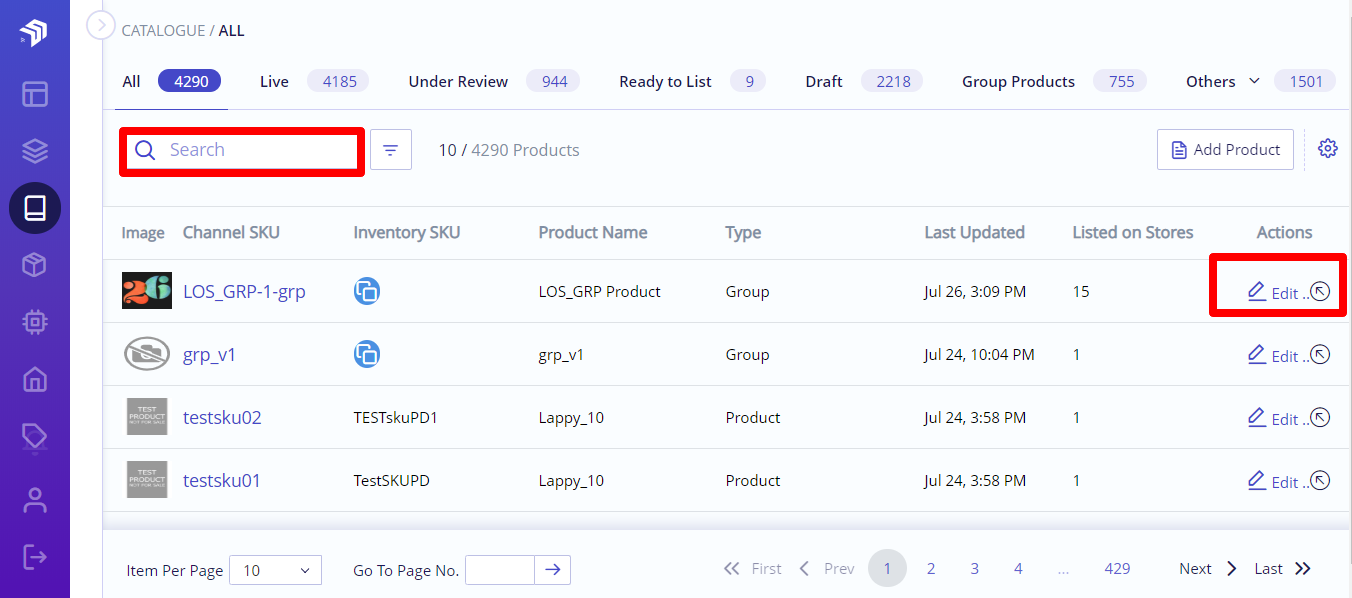The width and height of the screenshot is (1352, 598).
Task: Go to page 3
Action: 974,568
